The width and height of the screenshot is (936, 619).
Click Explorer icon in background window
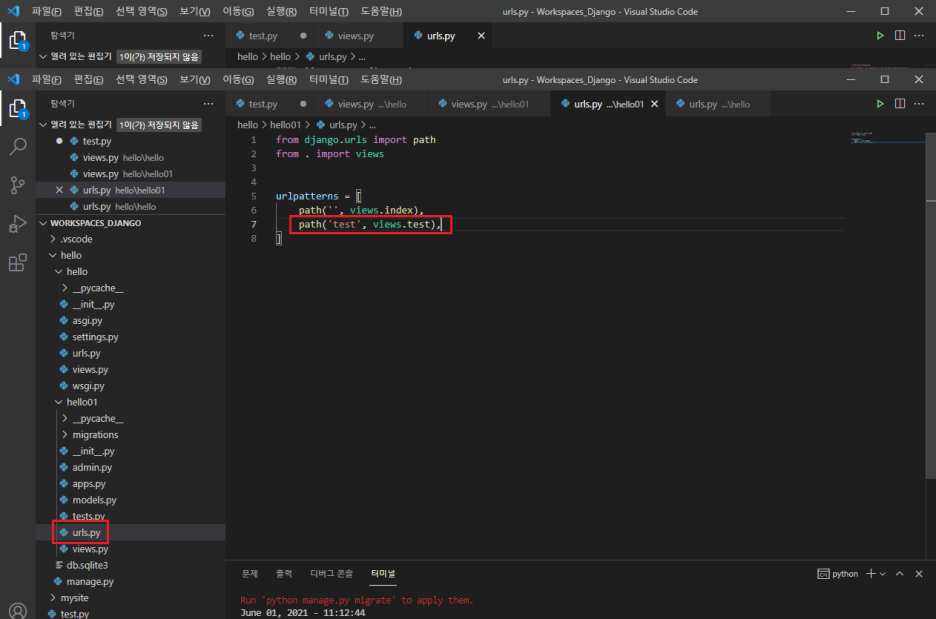click(x=18, y=41)
